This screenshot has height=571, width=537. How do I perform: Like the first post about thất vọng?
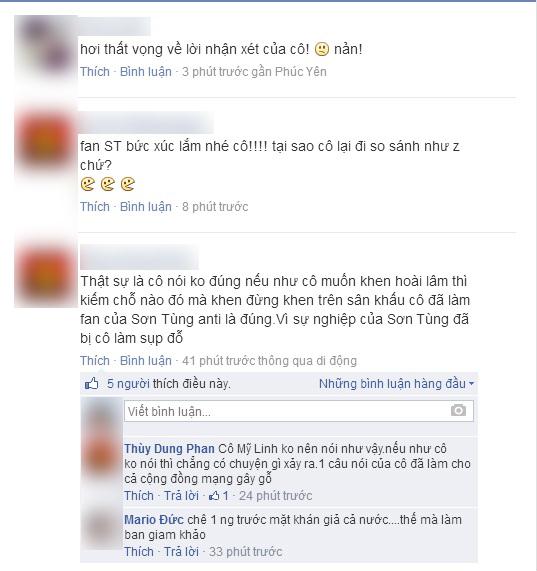click(95, 72)
